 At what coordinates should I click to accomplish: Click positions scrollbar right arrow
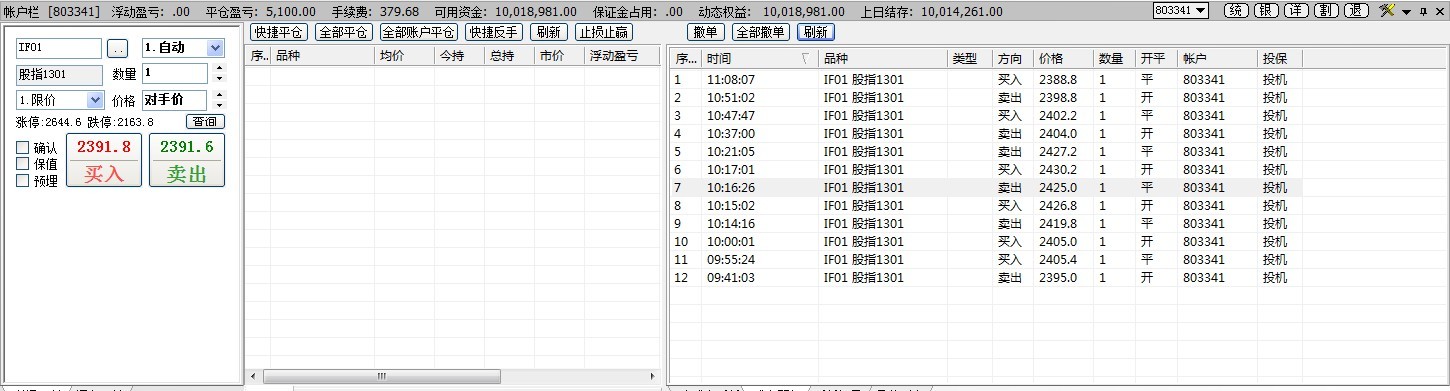(x=653, y=376)
